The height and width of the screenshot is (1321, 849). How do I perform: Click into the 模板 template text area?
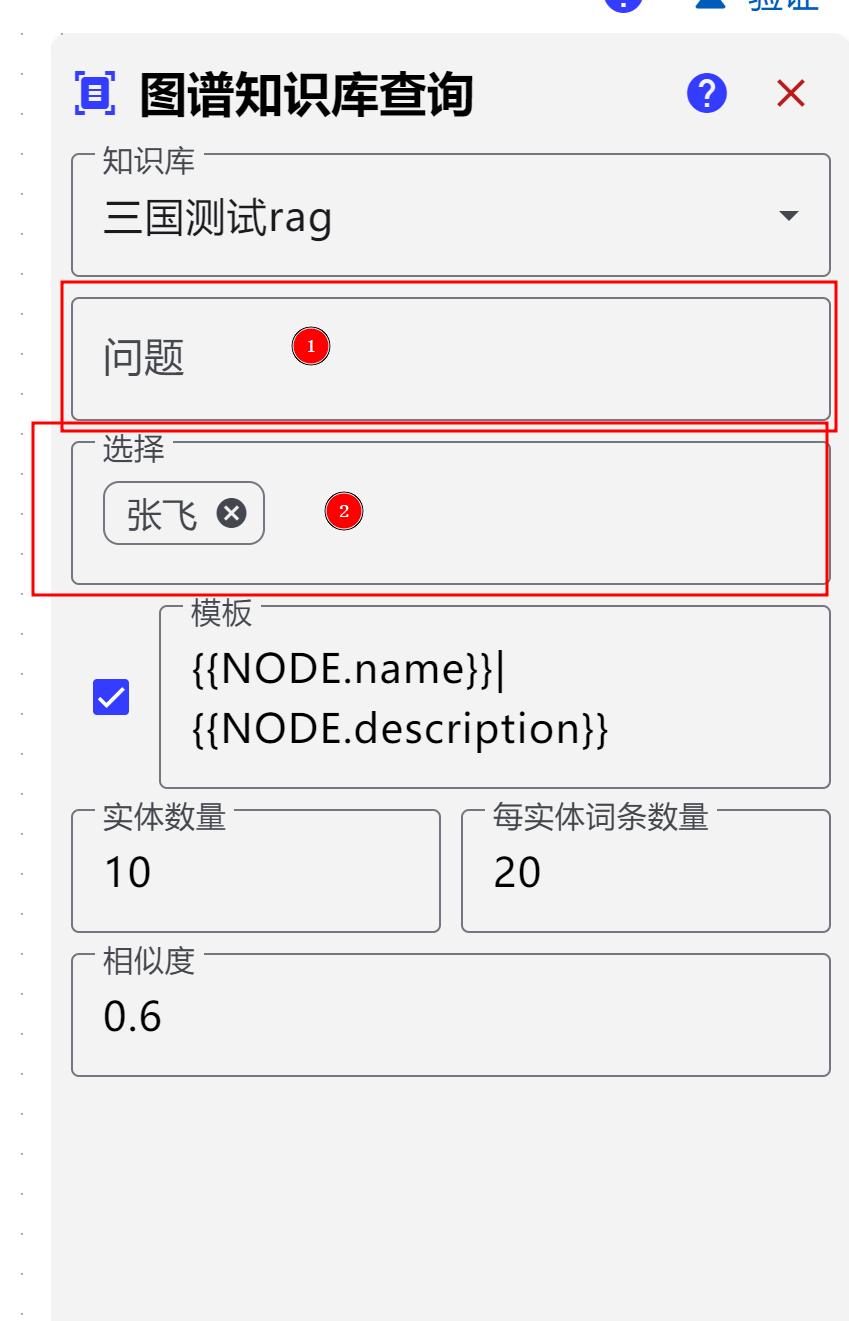[x=494, y=698]
